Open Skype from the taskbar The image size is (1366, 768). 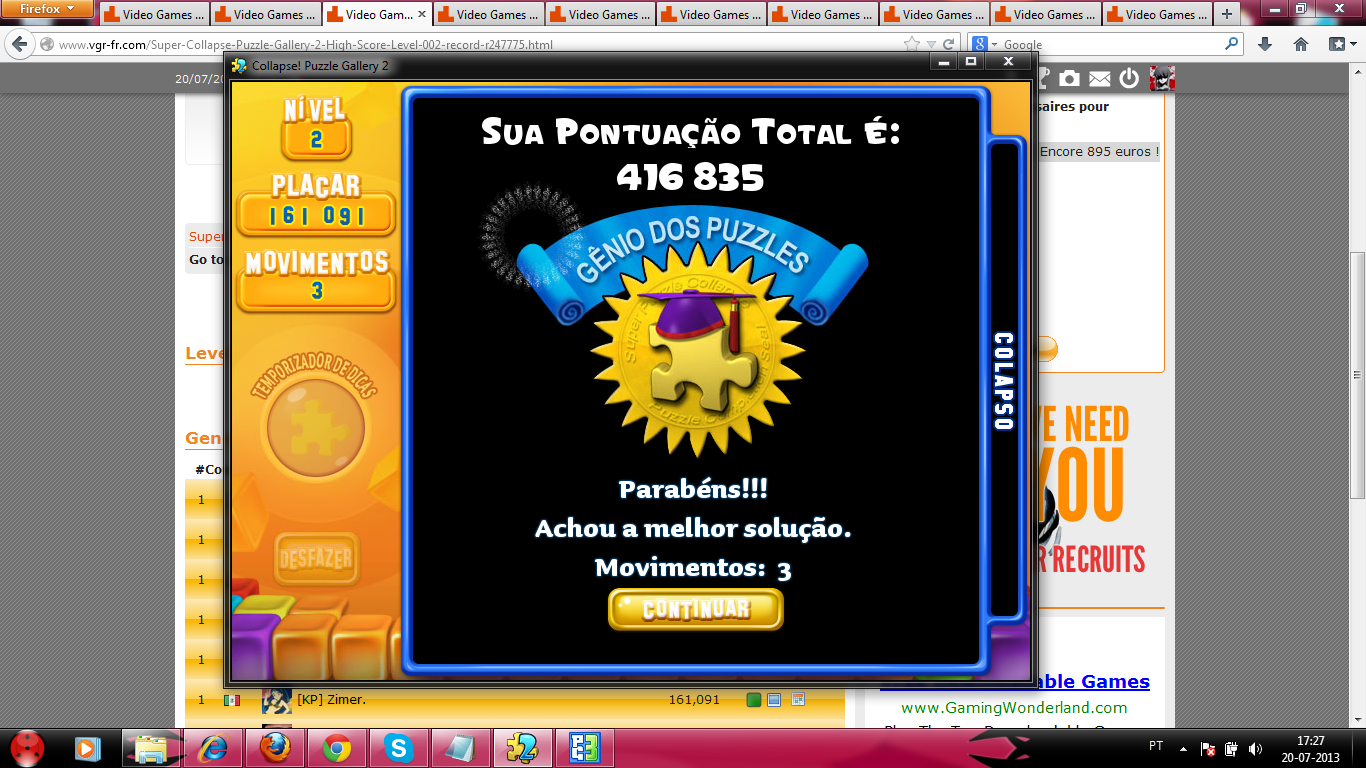(x=398, y=748)
